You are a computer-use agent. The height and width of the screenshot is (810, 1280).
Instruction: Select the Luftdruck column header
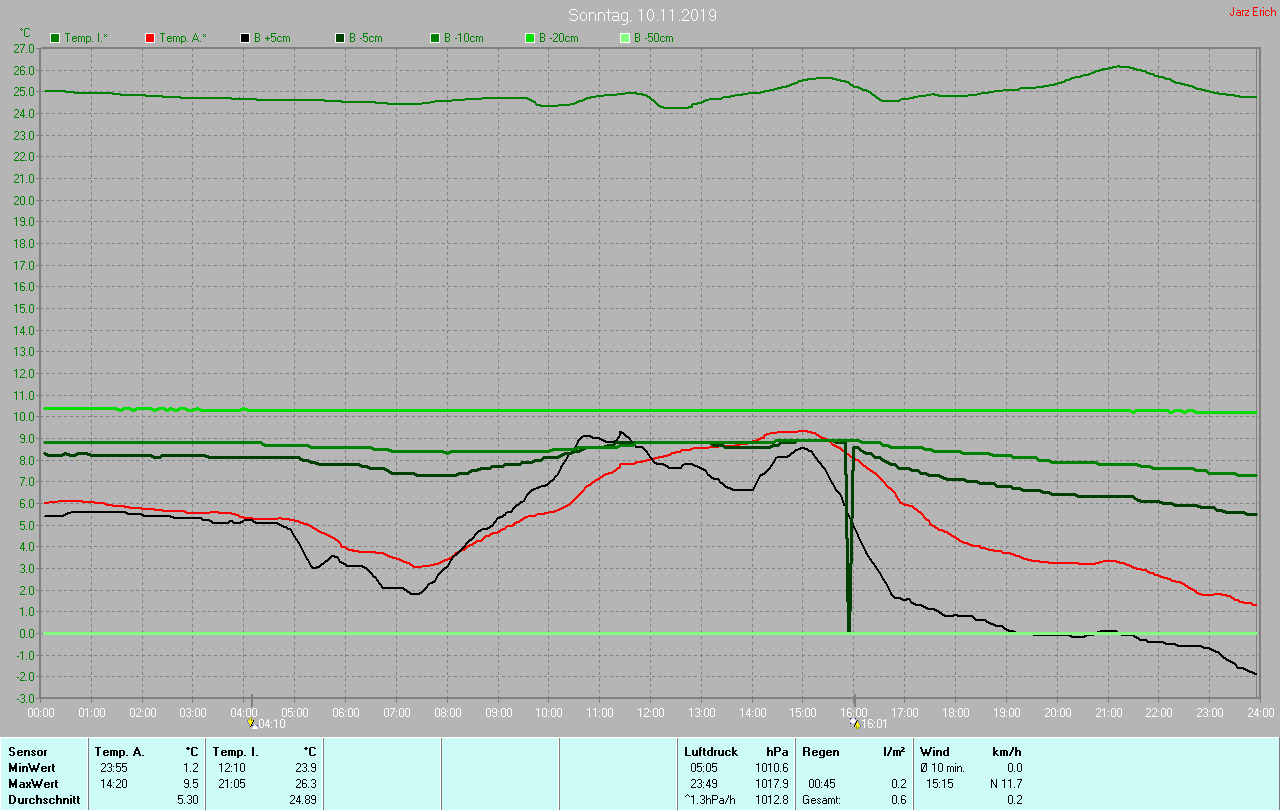[x=711, y=751]
